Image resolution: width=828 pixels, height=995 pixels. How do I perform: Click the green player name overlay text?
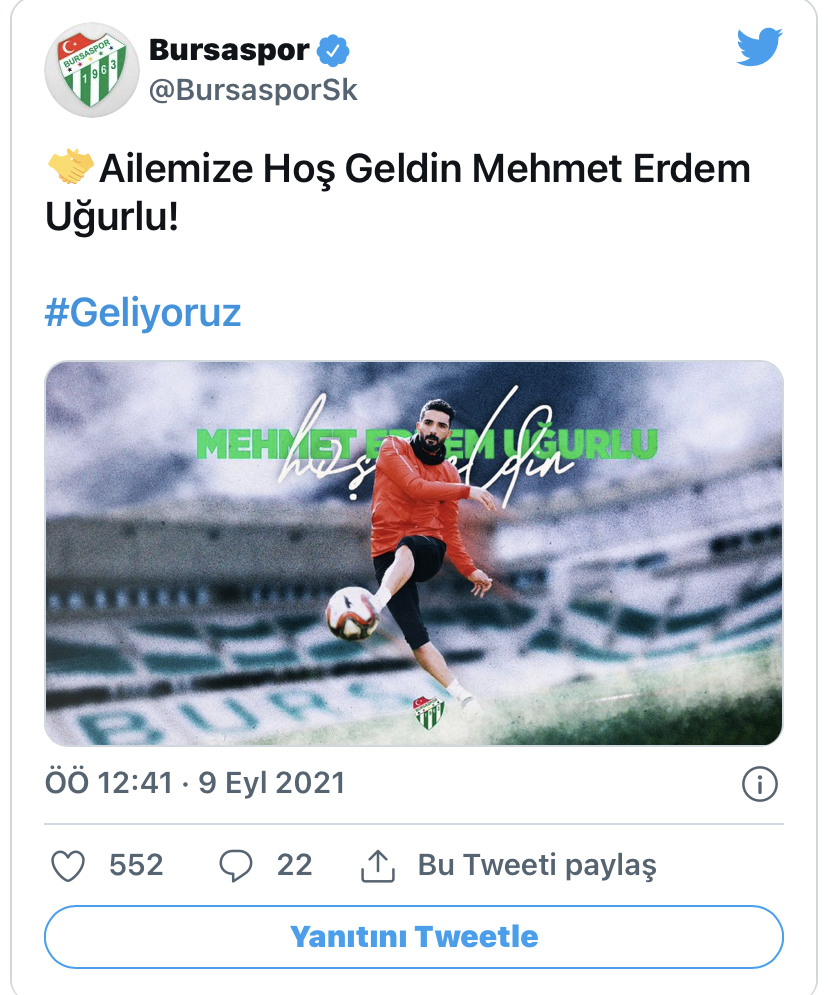pyautogui.click(x=426, y=444)
